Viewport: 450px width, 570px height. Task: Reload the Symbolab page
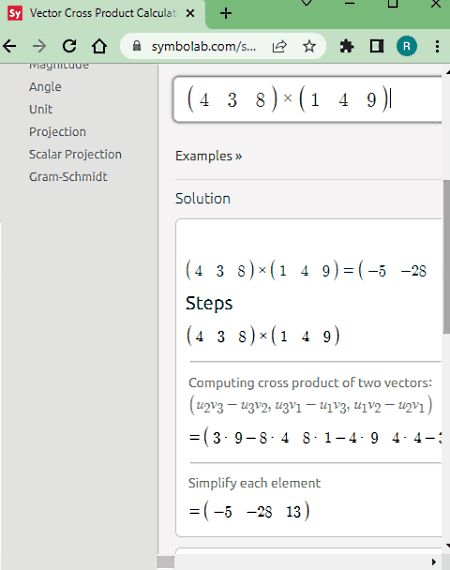(x=69, y=46)
